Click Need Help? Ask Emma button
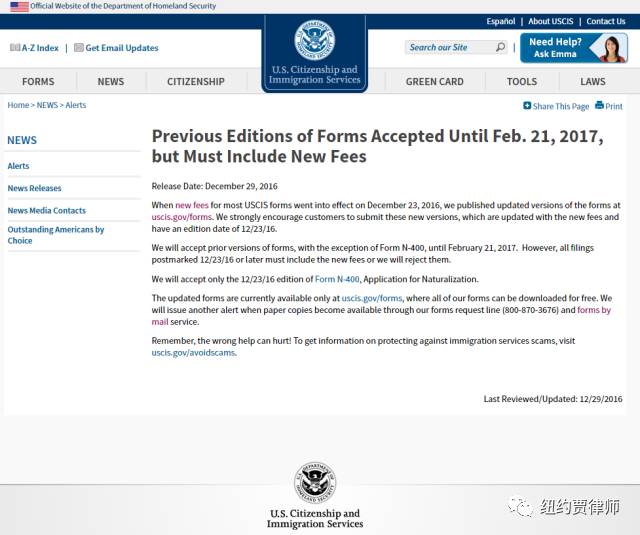This screenshot has height=535, width=640. 573,48
